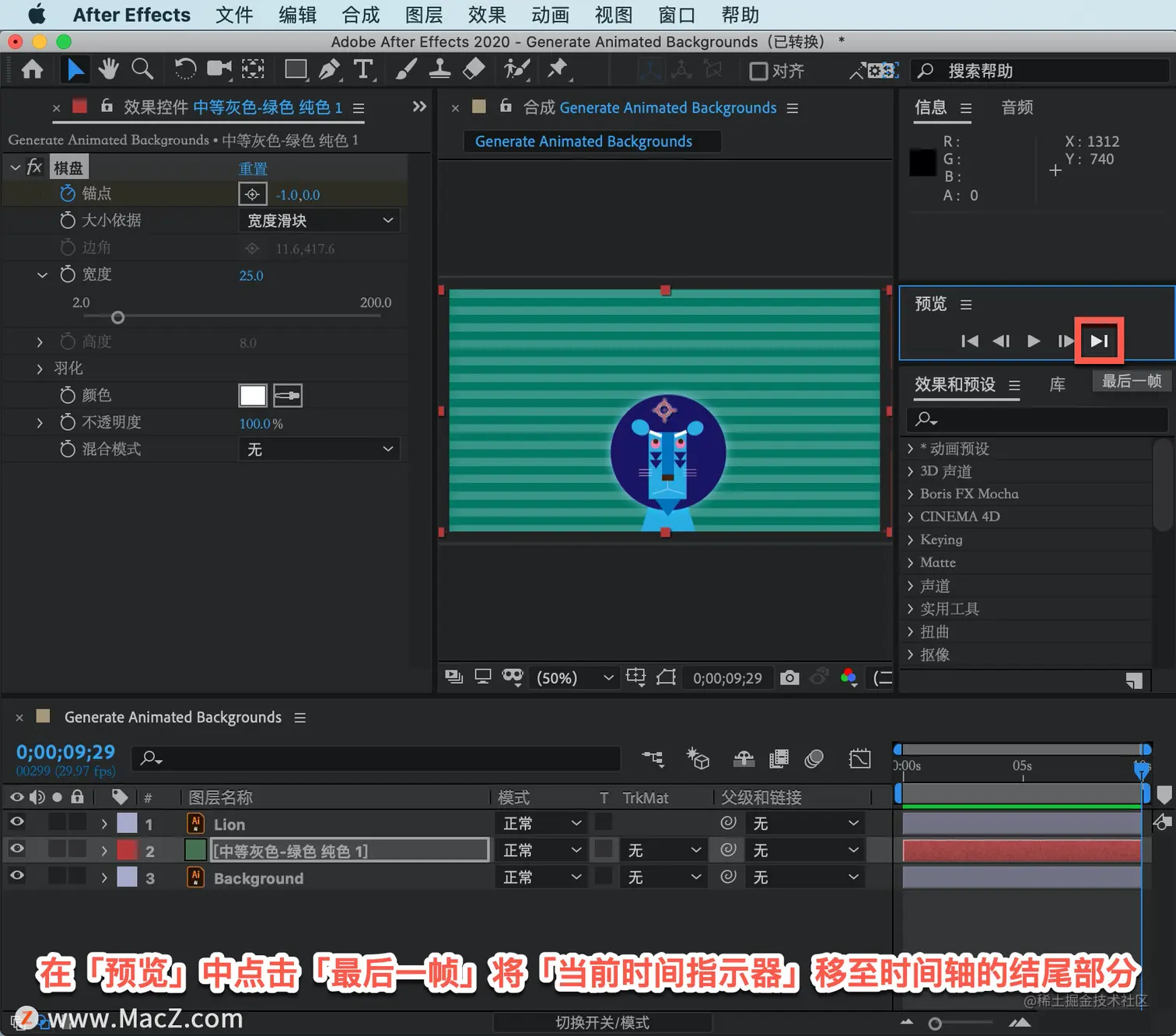The image size is (1176, 1036).
Task: Select the Pen tool
Action: (x=330, y=70)
